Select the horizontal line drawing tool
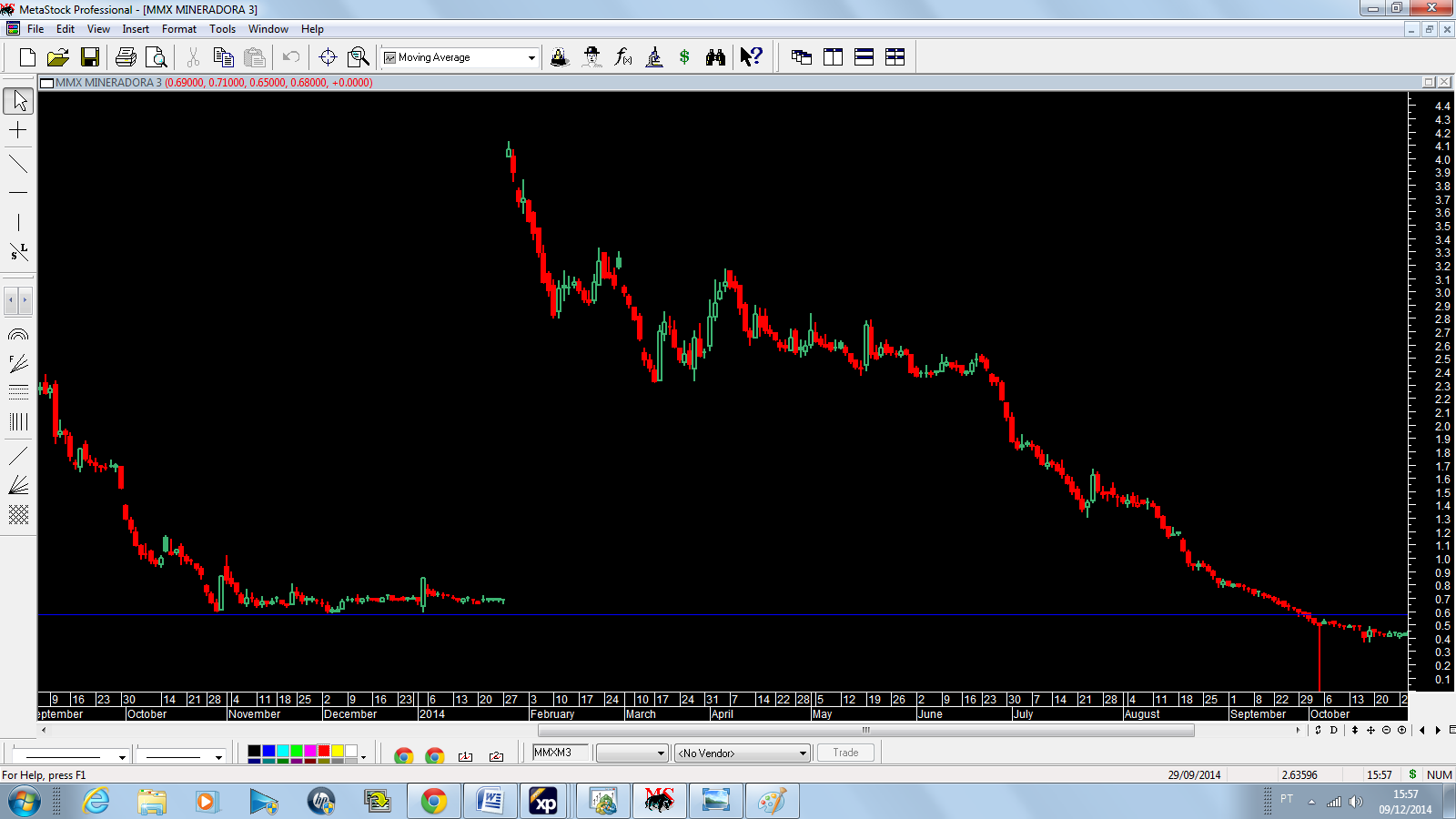The height and width of the screenshot is (819, 1456). pyautogui.click(x=18, y=193)
